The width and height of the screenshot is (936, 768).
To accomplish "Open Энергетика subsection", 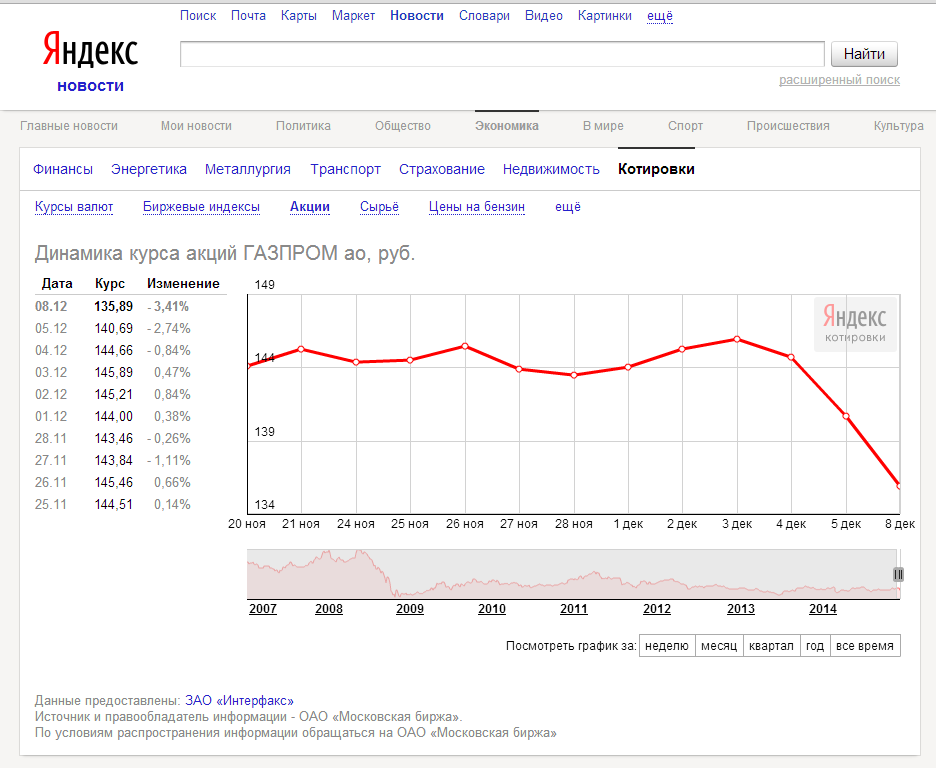I will coord(149,169).
